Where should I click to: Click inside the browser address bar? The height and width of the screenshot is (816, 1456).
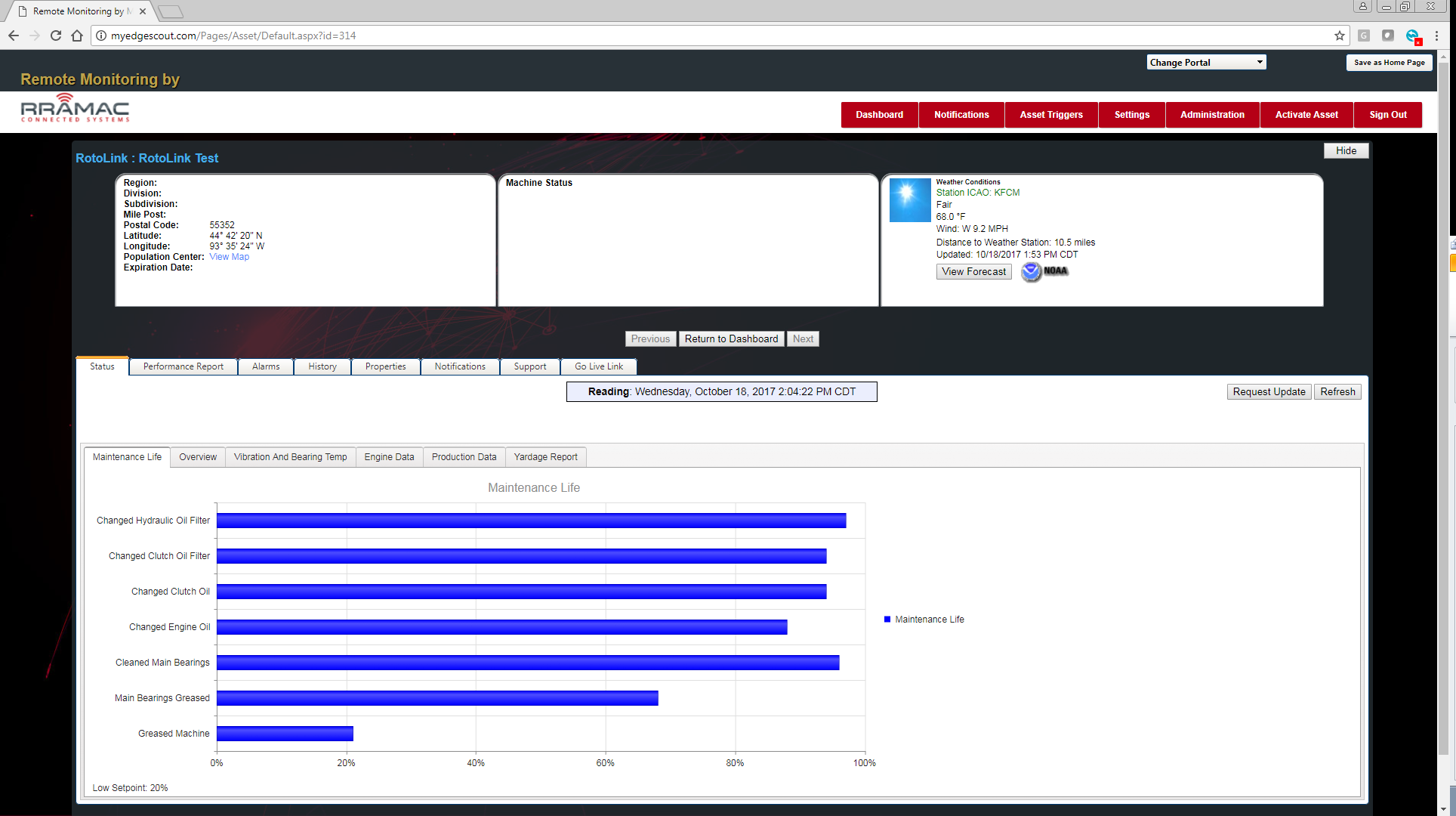coord(453,36)
